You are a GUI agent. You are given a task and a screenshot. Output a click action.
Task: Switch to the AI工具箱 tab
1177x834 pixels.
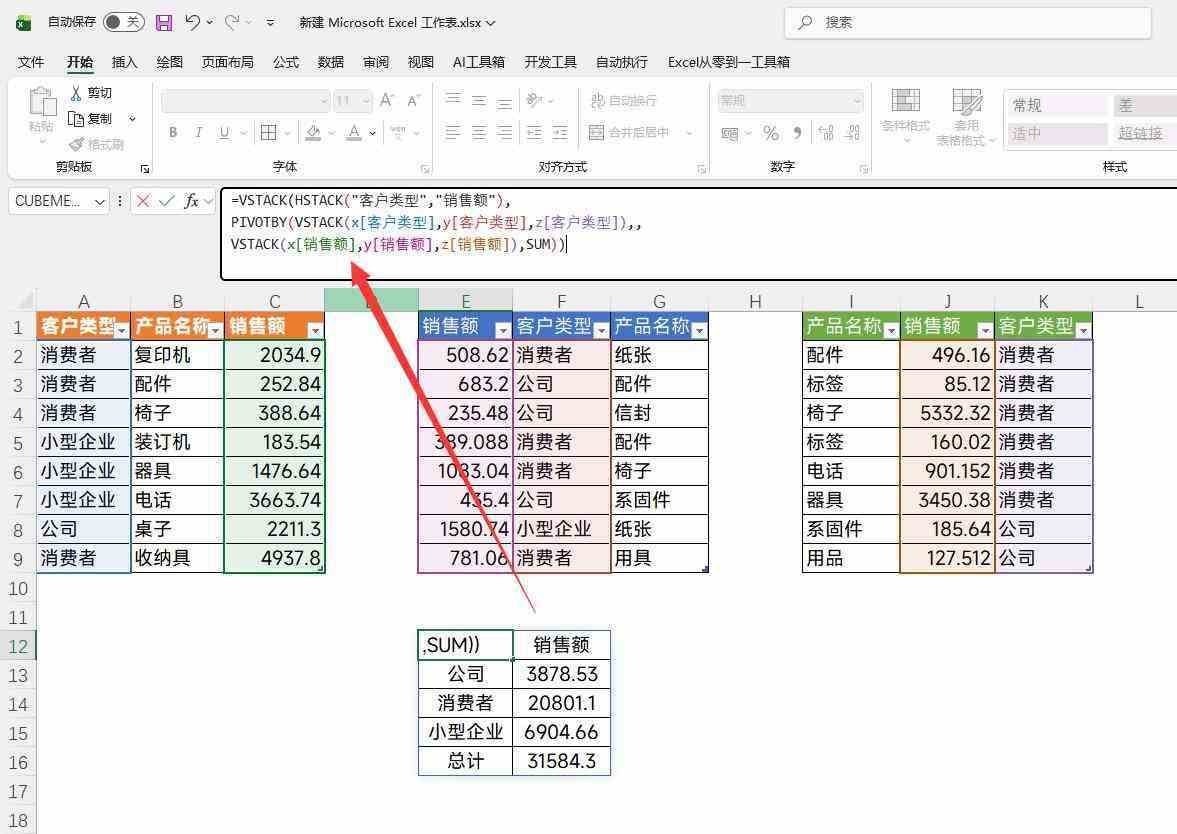click(479, 62)
